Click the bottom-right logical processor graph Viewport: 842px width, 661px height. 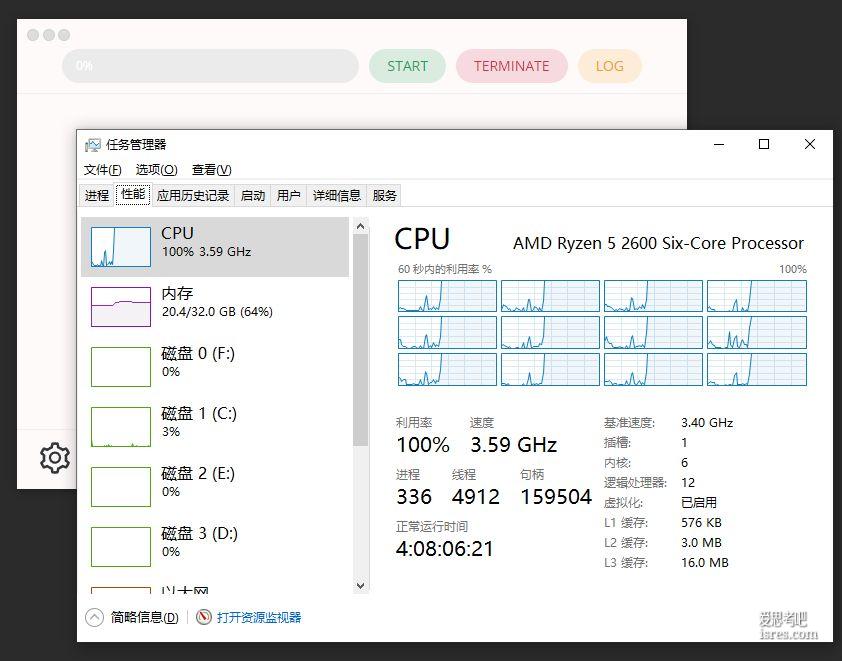point(757,369)
